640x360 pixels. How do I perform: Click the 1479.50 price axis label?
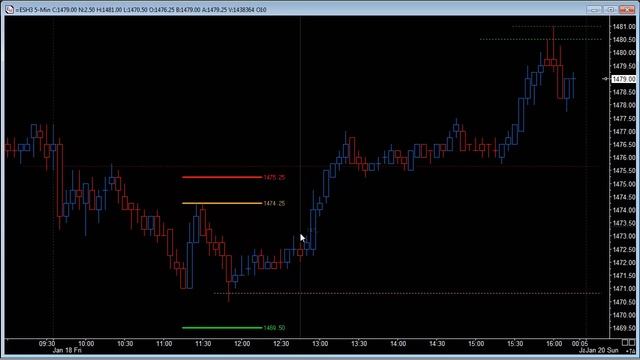pos(624,66)
